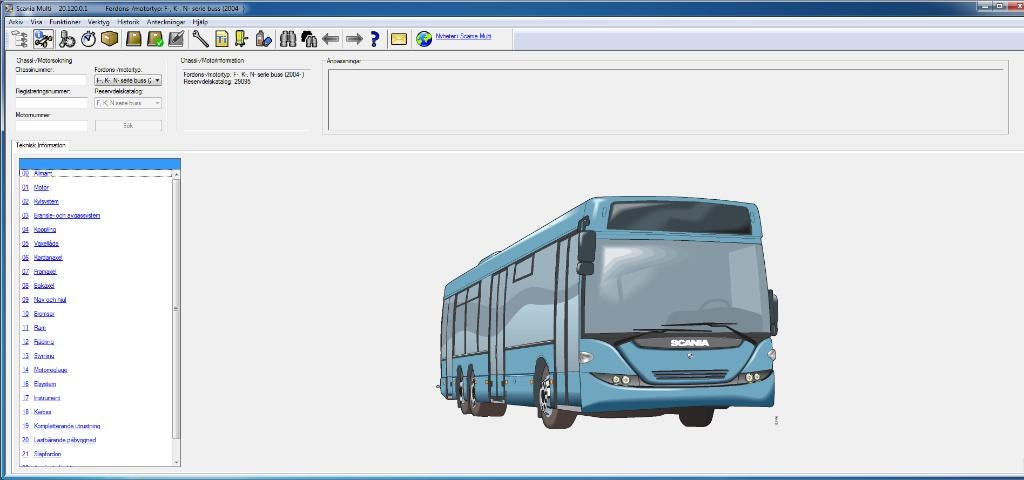1024x480 pixels.
Task: Select the Teknisk information tab
Action: (40, 145)
